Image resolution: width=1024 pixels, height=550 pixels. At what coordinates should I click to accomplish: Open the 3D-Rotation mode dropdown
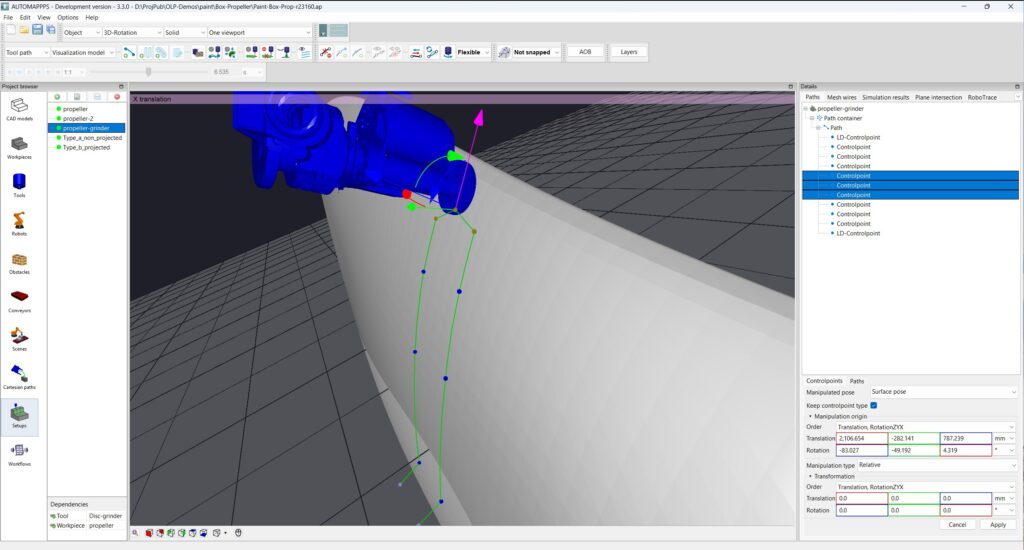click(132, 32)
